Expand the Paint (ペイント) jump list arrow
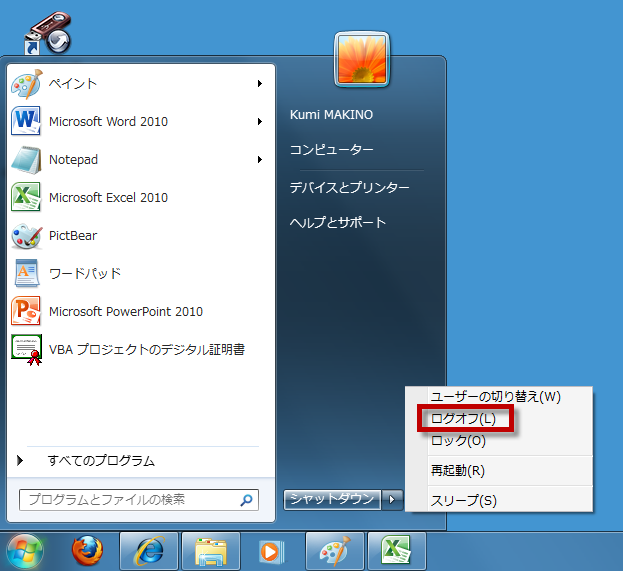This screenshot has height=571, width=623. point(259,83)
